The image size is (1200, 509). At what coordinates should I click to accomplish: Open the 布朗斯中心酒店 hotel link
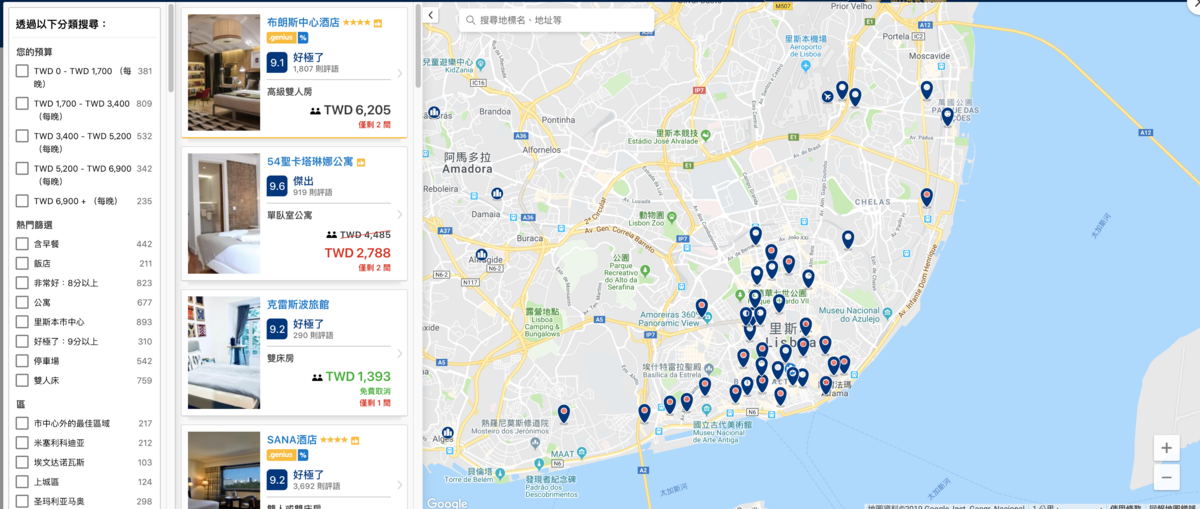point(303,21)
